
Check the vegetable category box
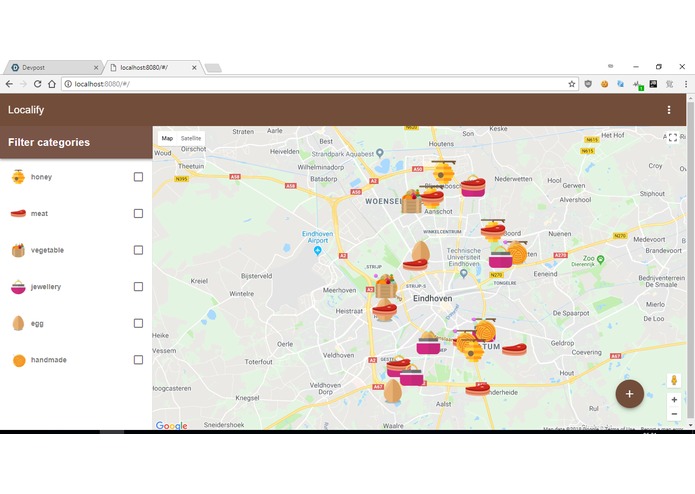[138, 250]
